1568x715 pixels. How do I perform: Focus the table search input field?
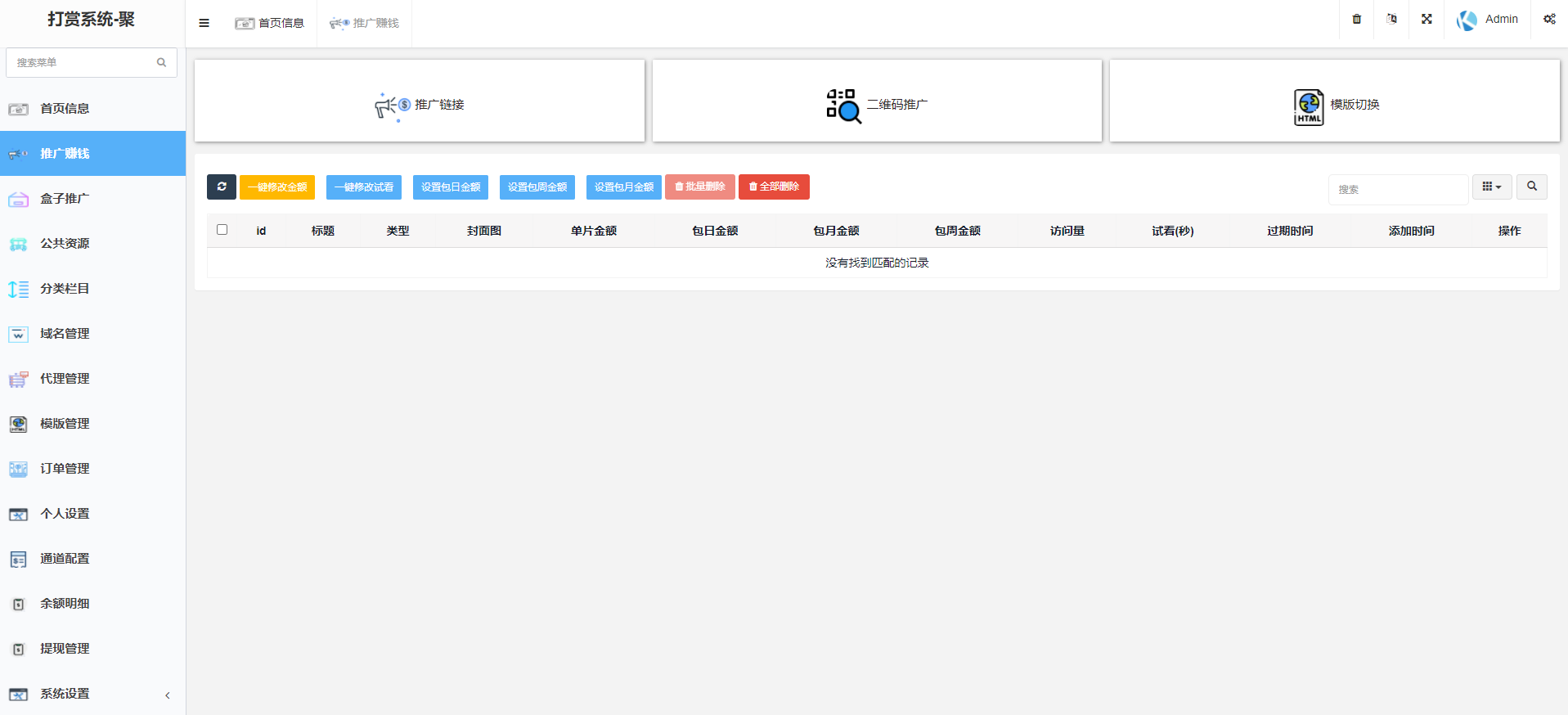1397,189
